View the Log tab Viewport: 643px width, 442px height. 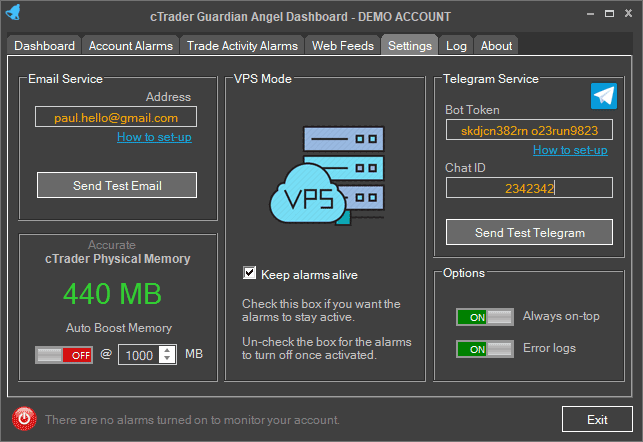(456, 46)
